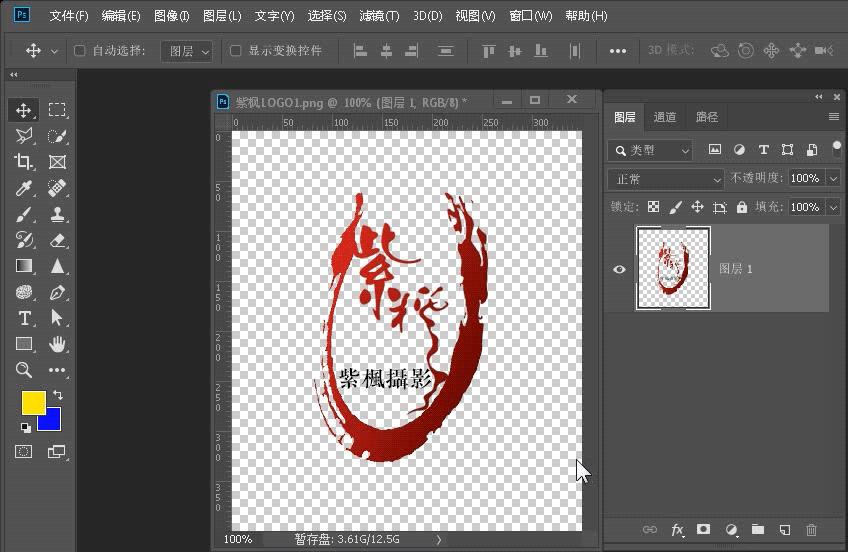
Task: Switch to the 路径 tab
Action: pos(706,117)
